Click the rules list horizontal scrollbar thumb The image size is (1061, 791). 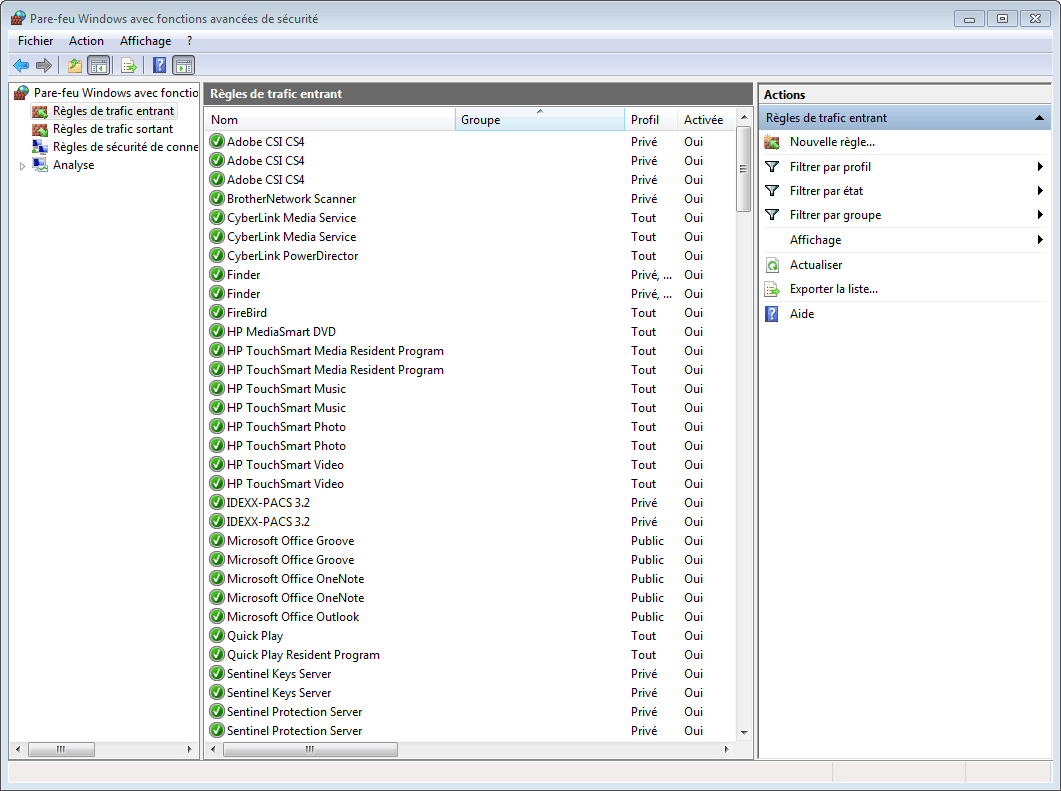310,749
